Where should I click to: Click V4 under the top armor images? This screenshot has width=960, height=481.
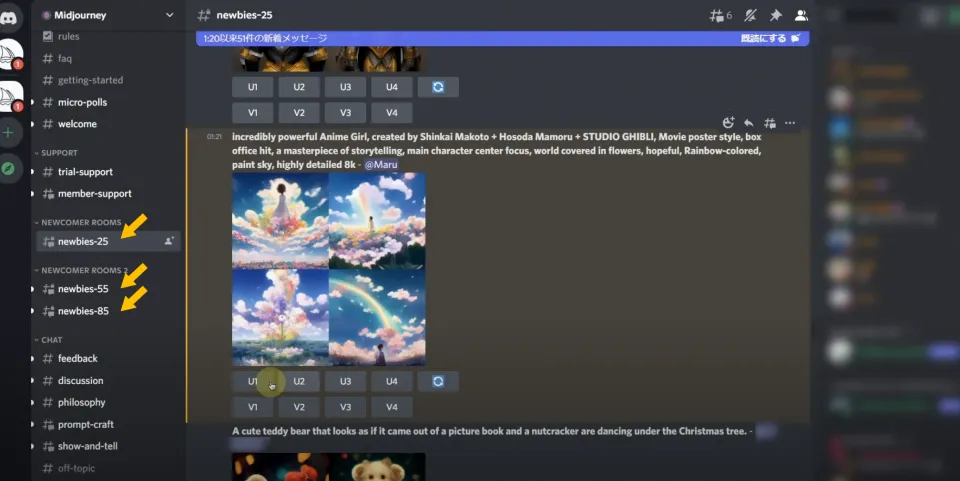coord(392,113)
